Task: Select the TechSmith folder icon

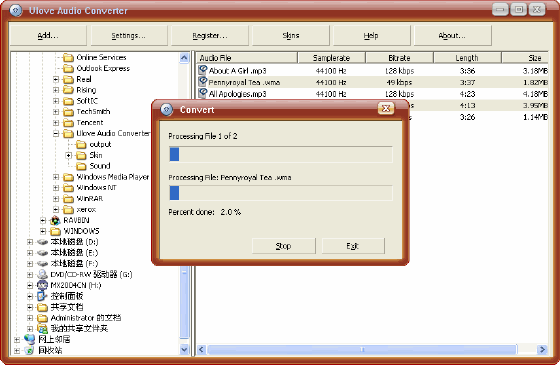Action: (68, 112)
